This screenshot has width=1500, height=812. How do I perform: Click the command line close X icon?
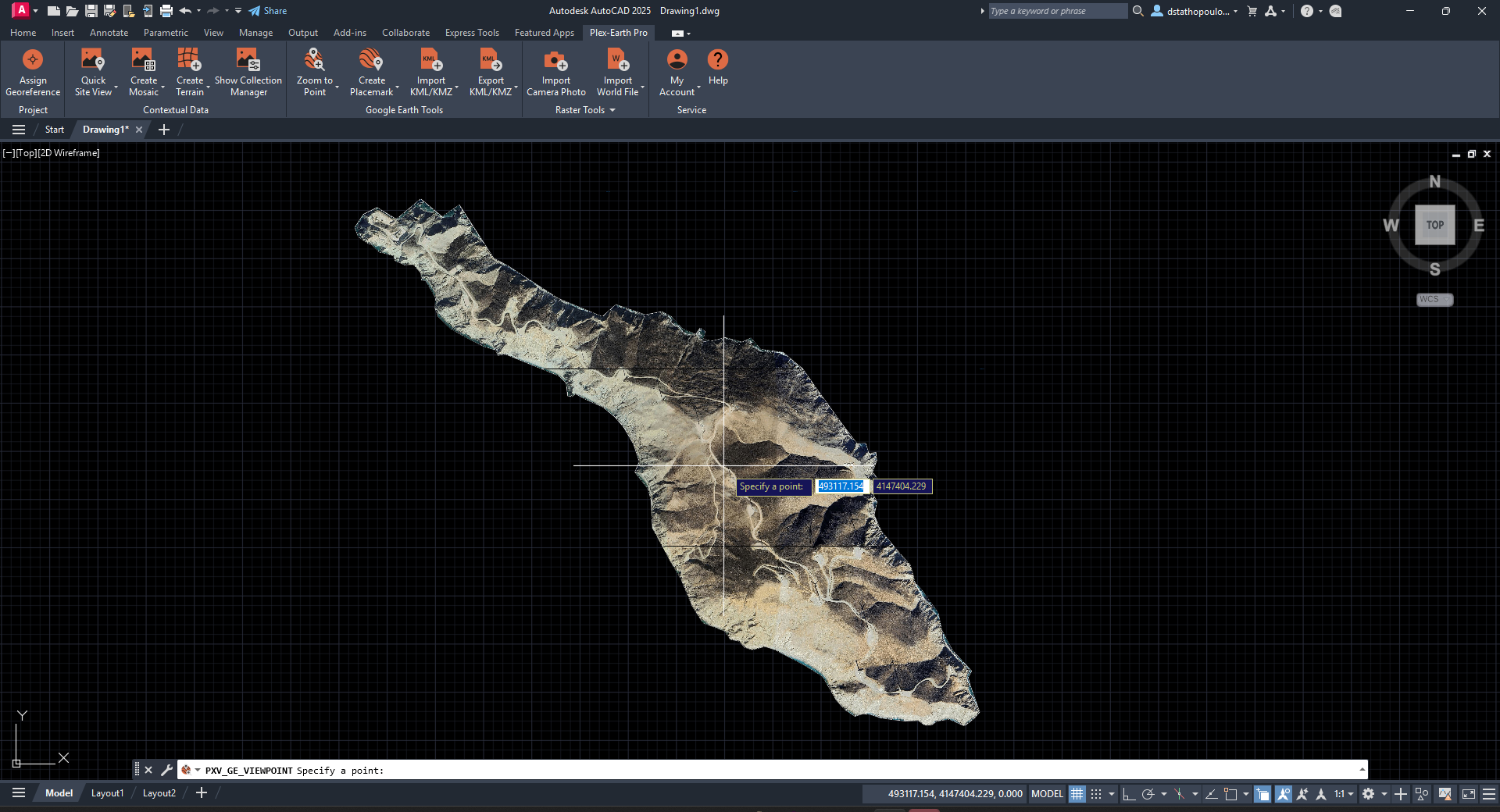[x=148, y=770]
